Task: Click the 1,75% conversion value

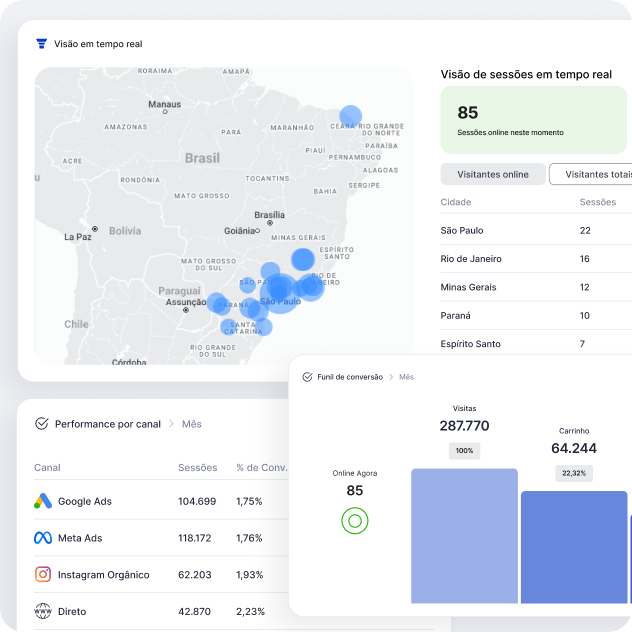Action: 249,501
